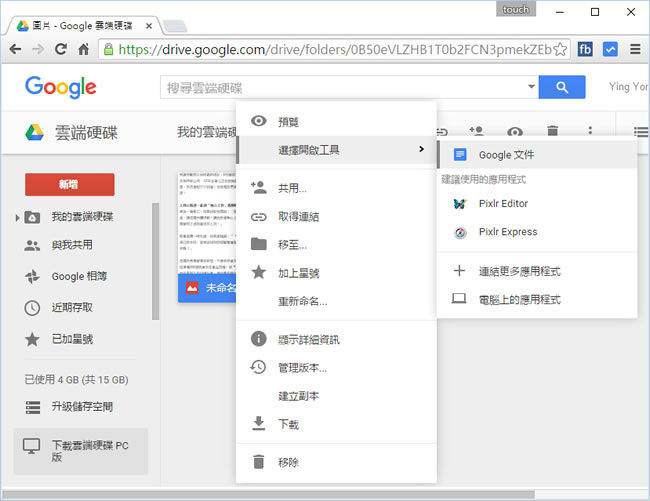Expand search options dropdown arrow
Image resolution: width=650 pixels, height=501 pixels.
coord(531,87)
